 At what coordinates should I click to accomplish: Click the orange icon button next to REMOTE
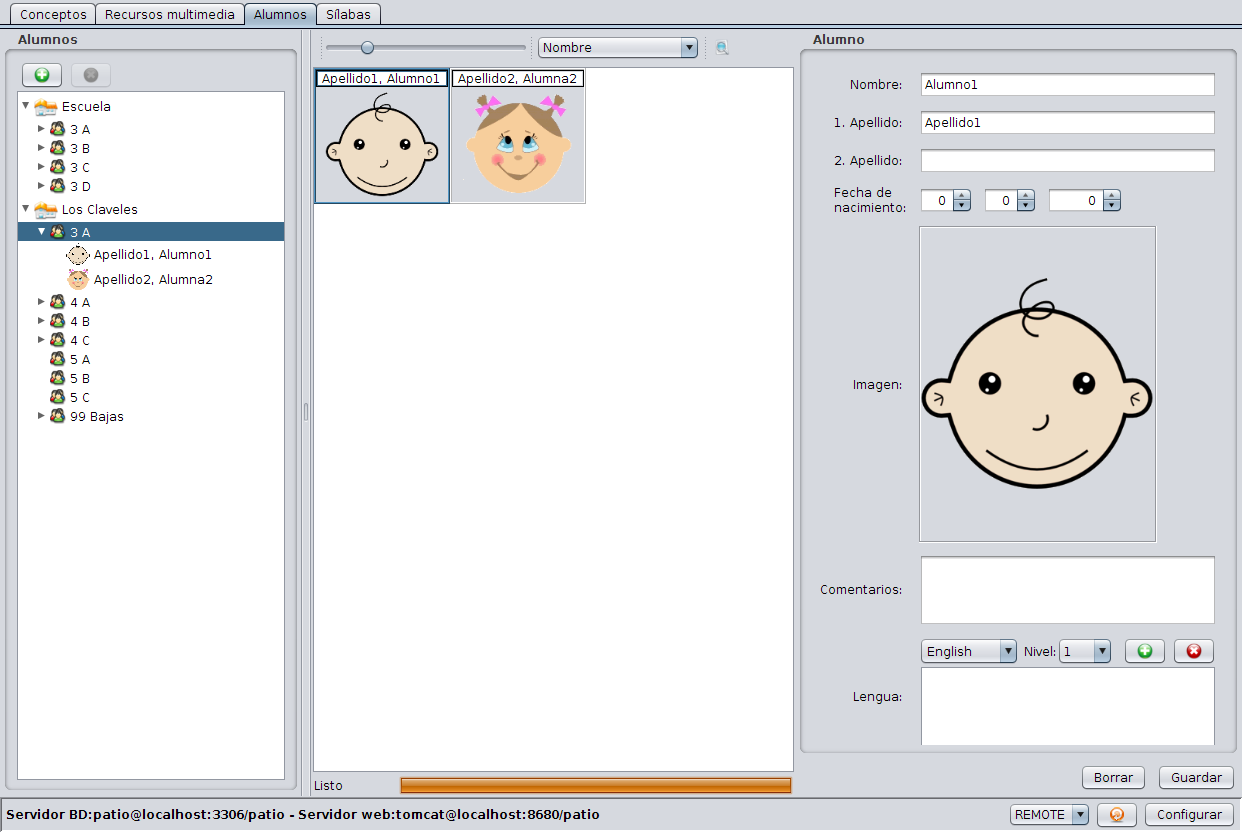click(x=1117, y=814)
